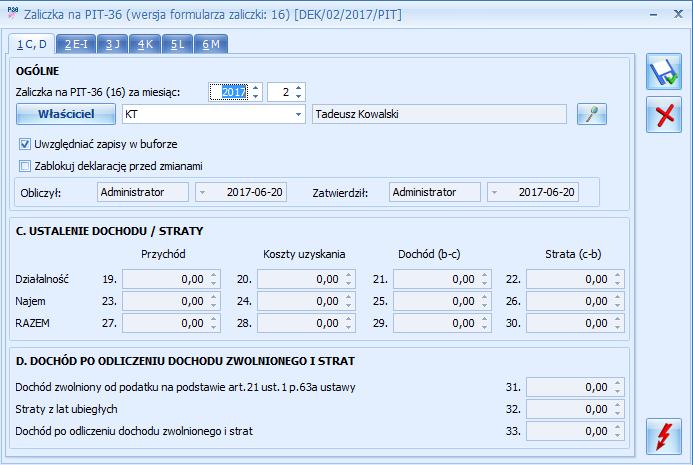Screen dimensions: 693x465
Task: Click the Obliczył Administrator field
Action: click(x=143, y=192)
